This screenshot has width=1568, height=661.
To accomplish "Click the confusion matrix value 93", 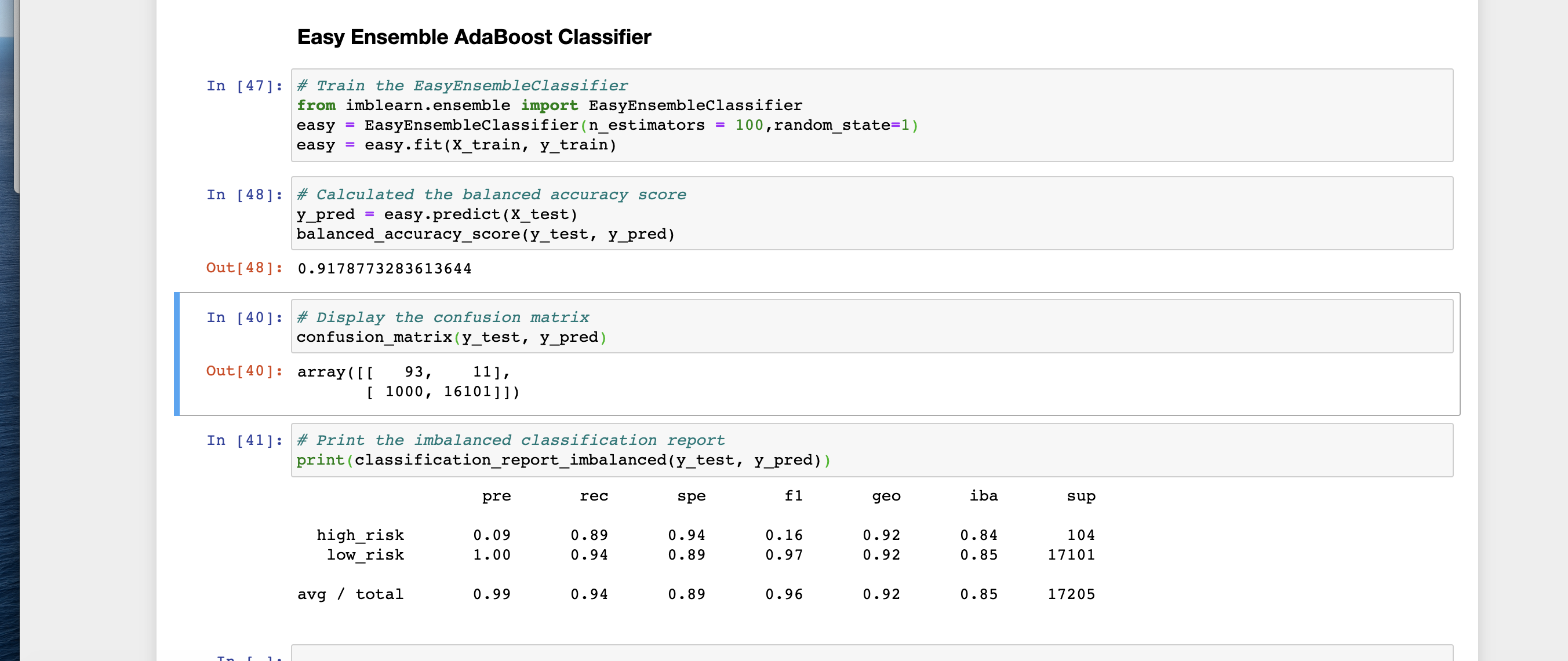I will click(414, 371).
